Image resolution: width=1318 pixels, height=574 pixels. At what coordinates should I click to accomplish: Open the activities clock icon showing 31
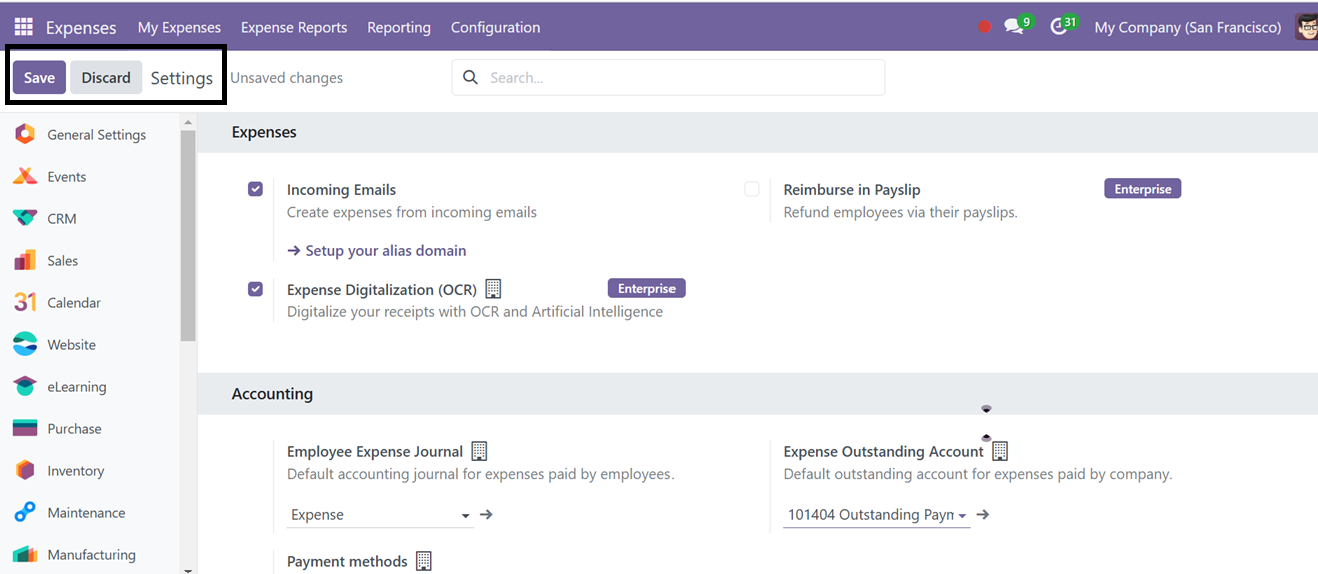[x=1060, y=27]
